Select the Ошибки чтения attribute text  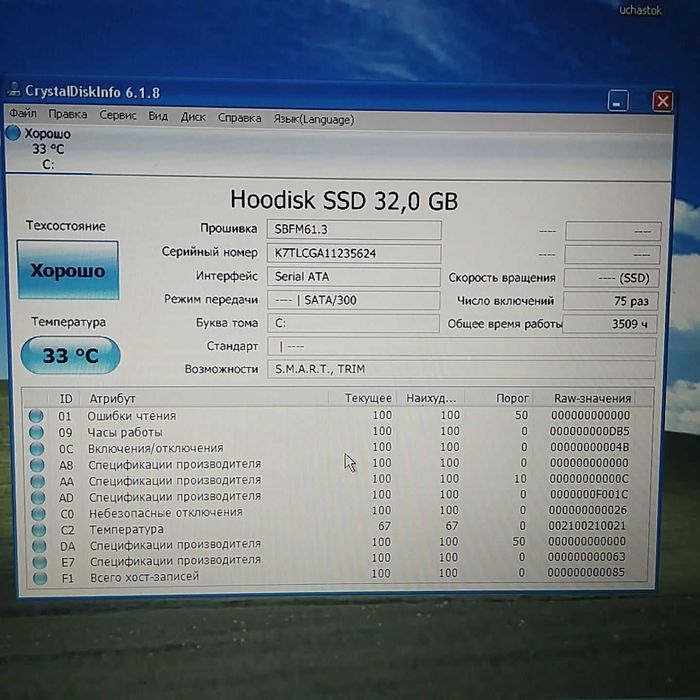132,416
